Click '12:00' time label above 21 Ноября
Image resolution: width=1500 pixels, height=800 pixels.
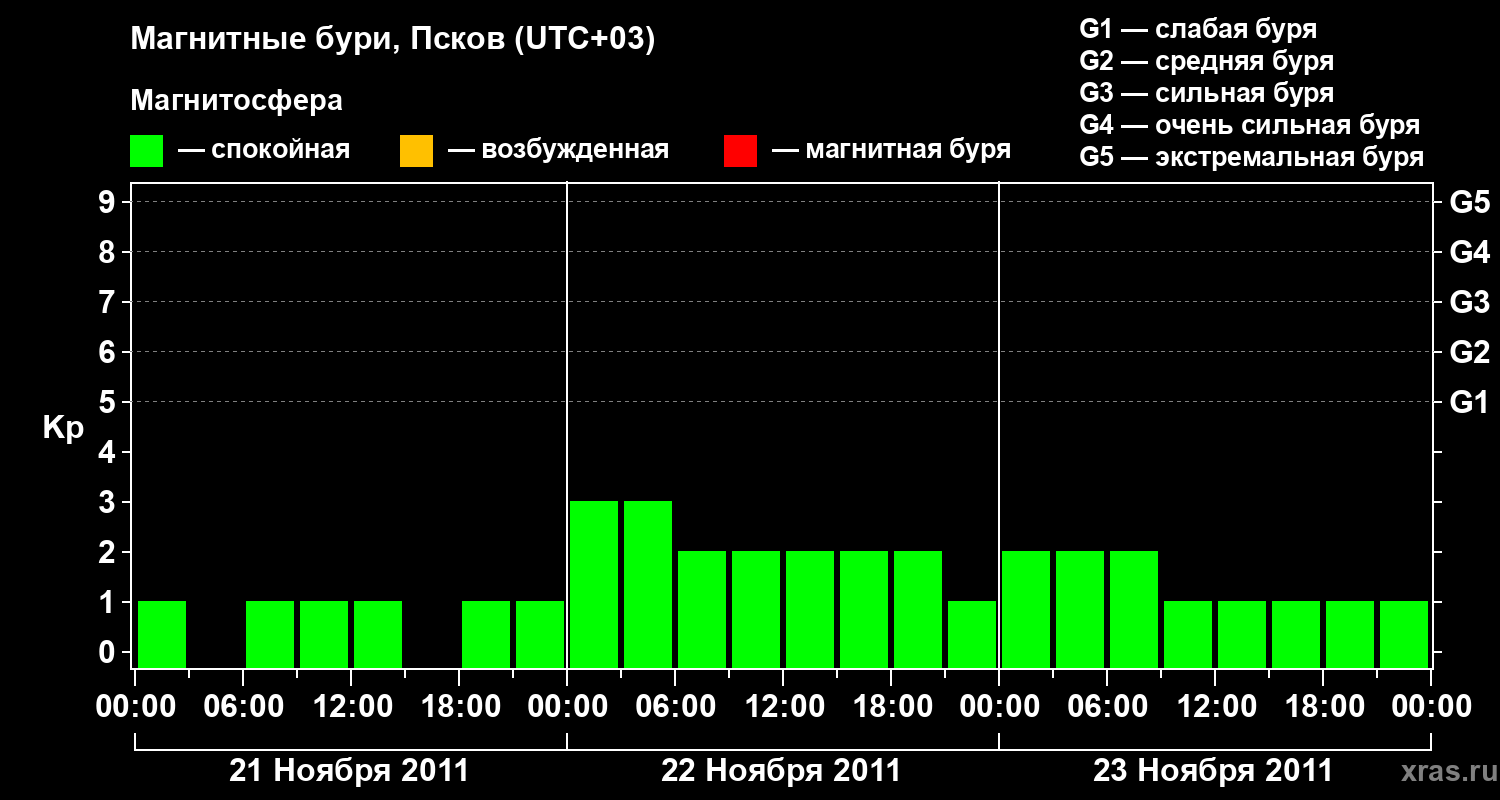coord(351,707)
